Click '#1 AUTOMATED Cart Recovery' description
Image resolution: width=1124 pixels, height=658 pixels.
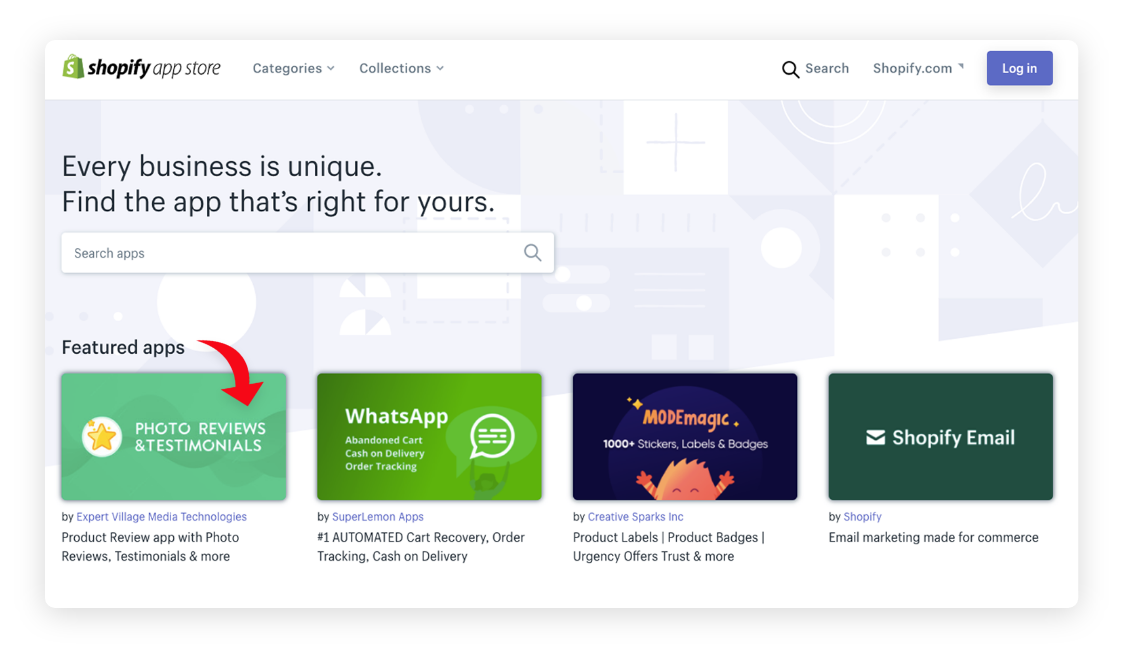pyautogui.click(x=421, y=547)
